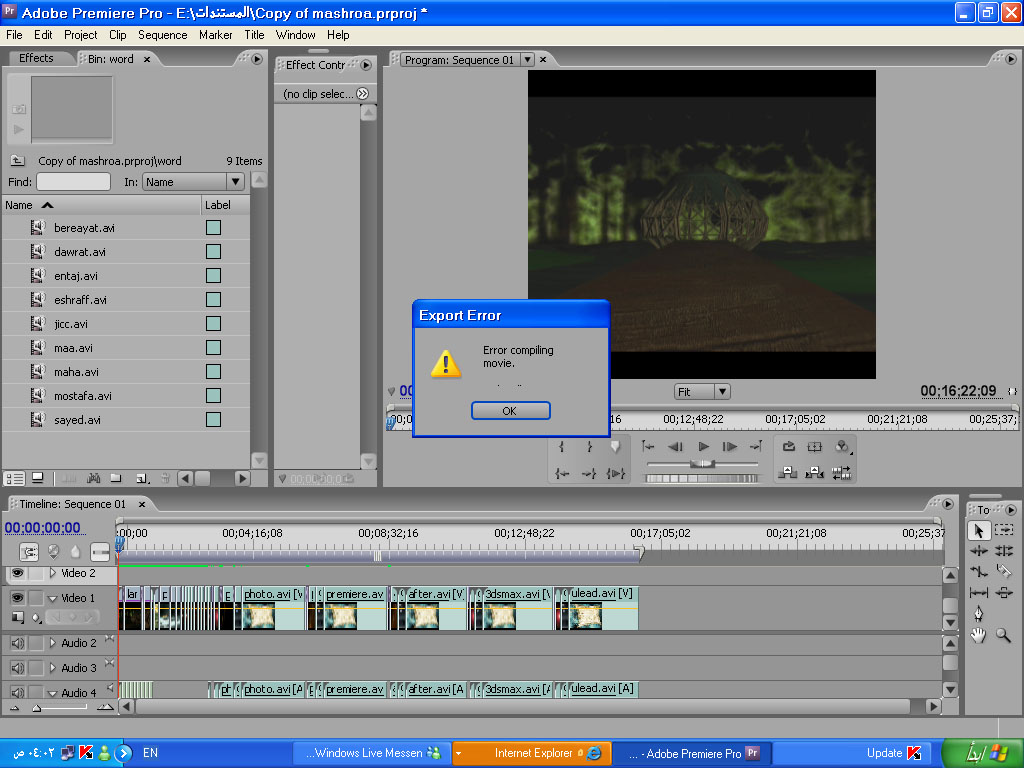
Task: Toggle Video 1 track eye visibility
Action: pyautogui.click(x=18, y=598)
